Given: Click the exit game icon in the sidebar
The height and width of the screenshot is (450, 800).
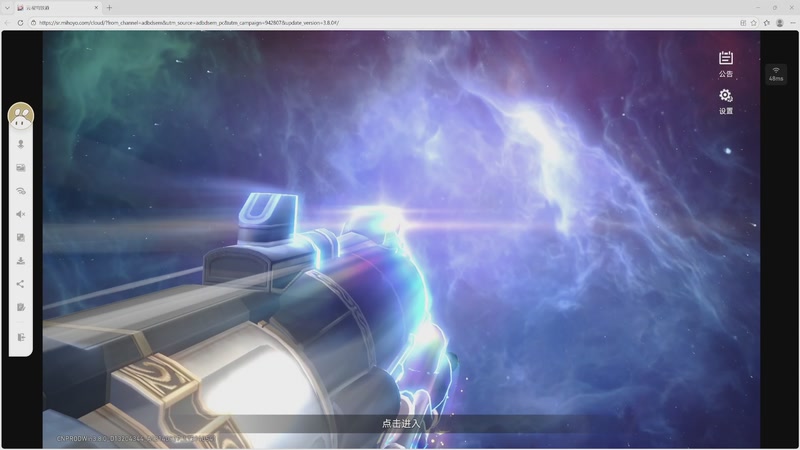Looking at the screenshot, I should tap(21, 337).
